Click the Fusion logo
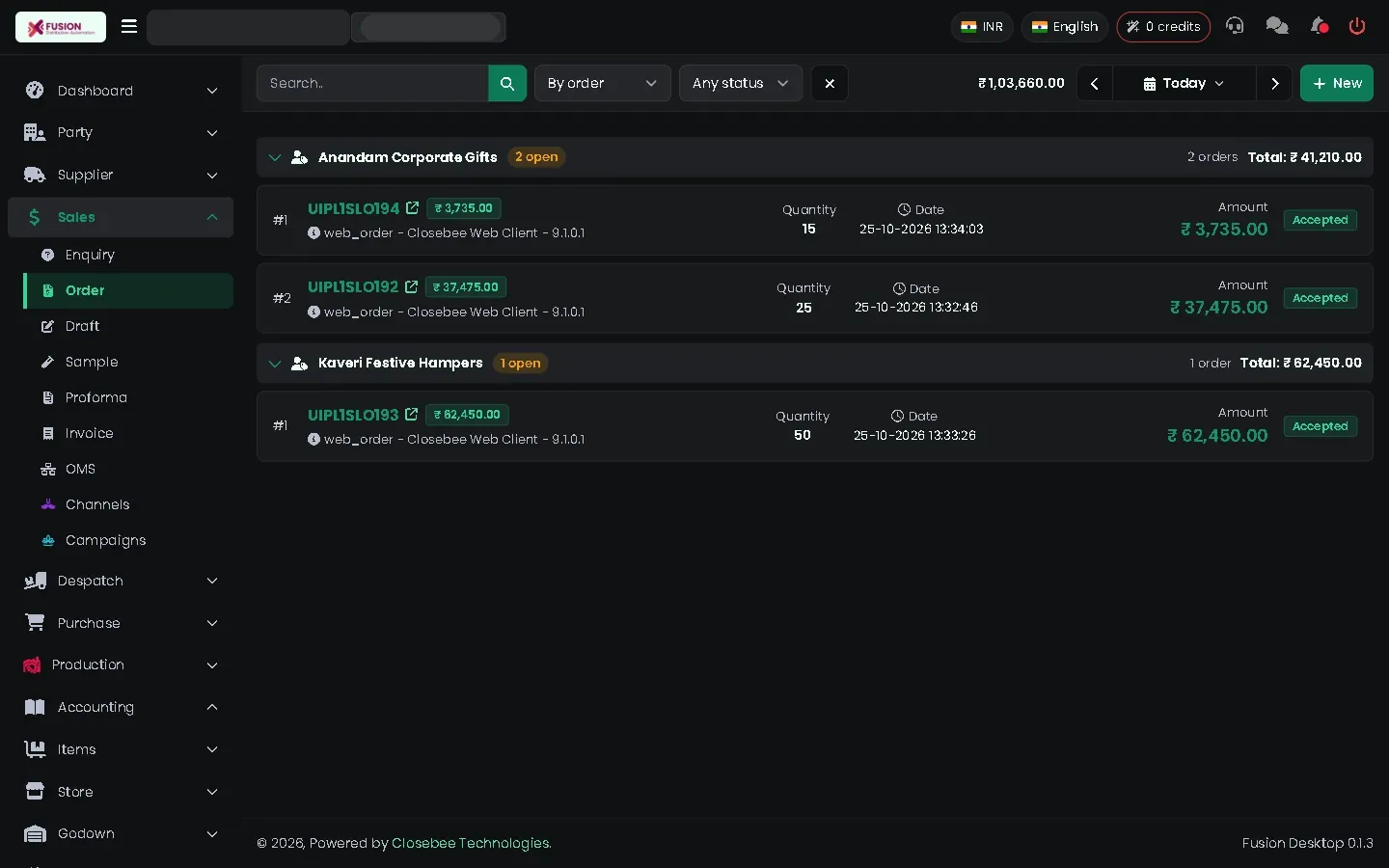Screen dimensions: 1389x868 click(x=61, y=27)
